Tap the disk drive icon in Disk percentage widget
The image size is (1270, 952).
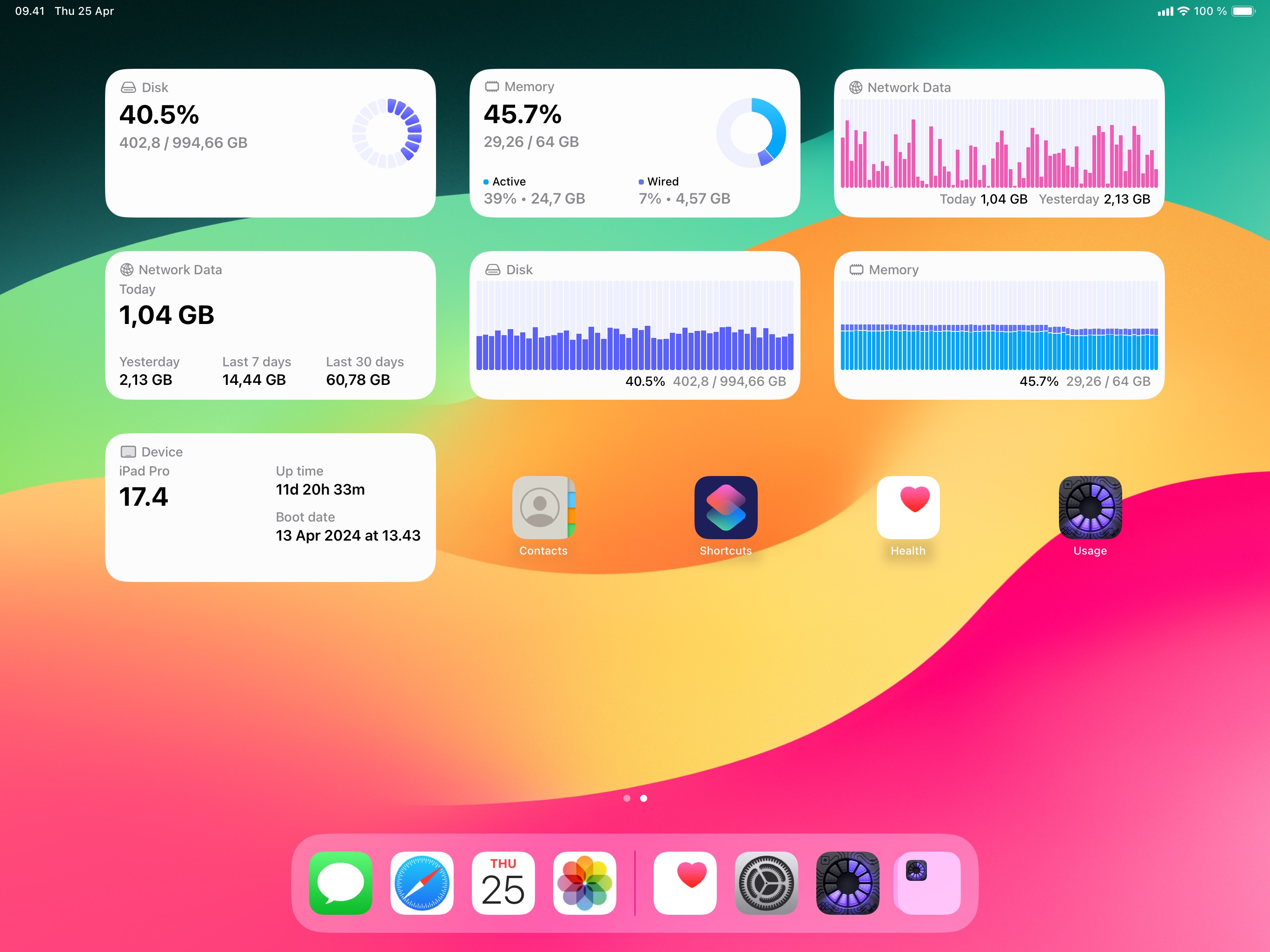point(128,87)
